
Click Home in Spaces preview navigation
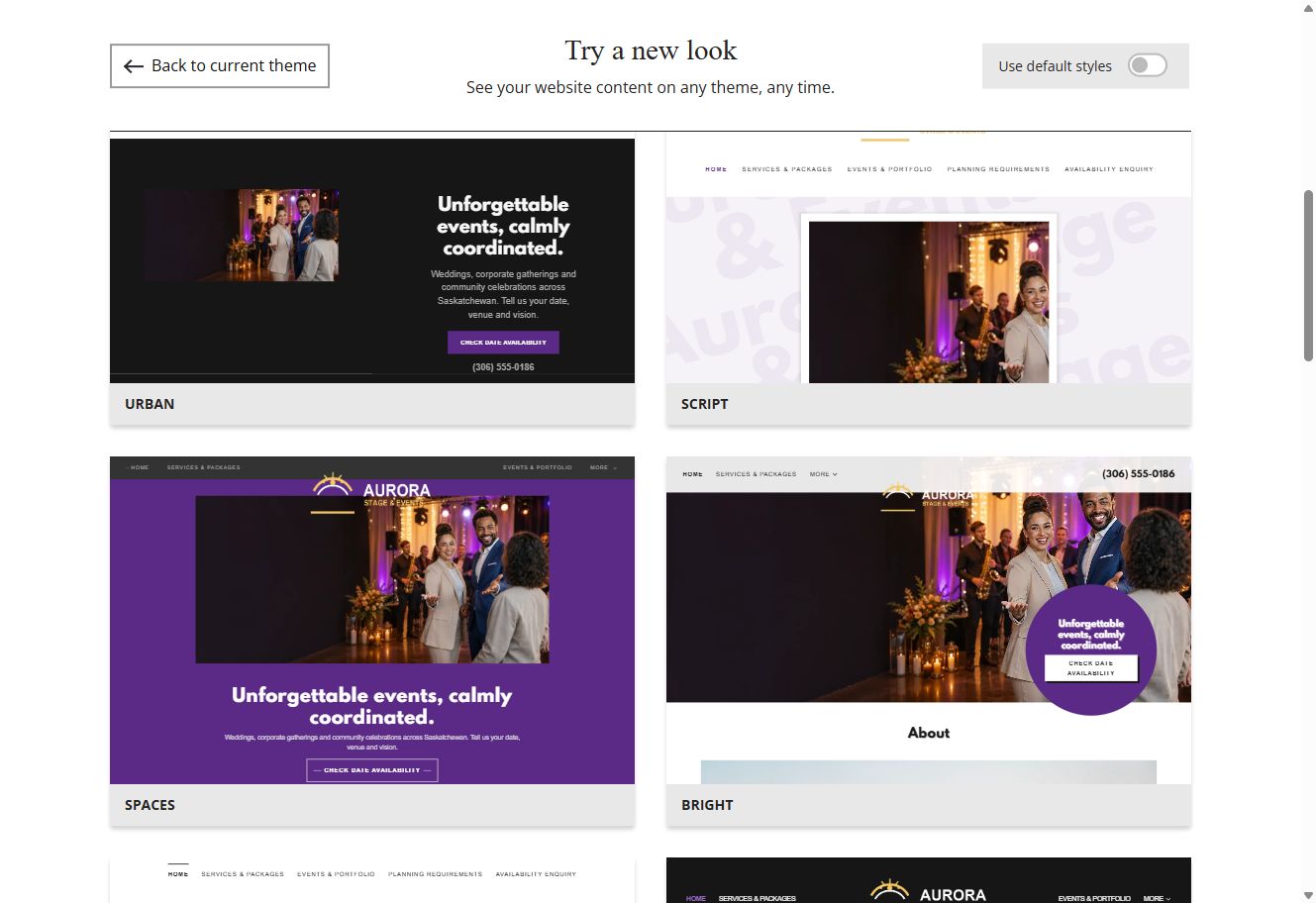[138, 467]
